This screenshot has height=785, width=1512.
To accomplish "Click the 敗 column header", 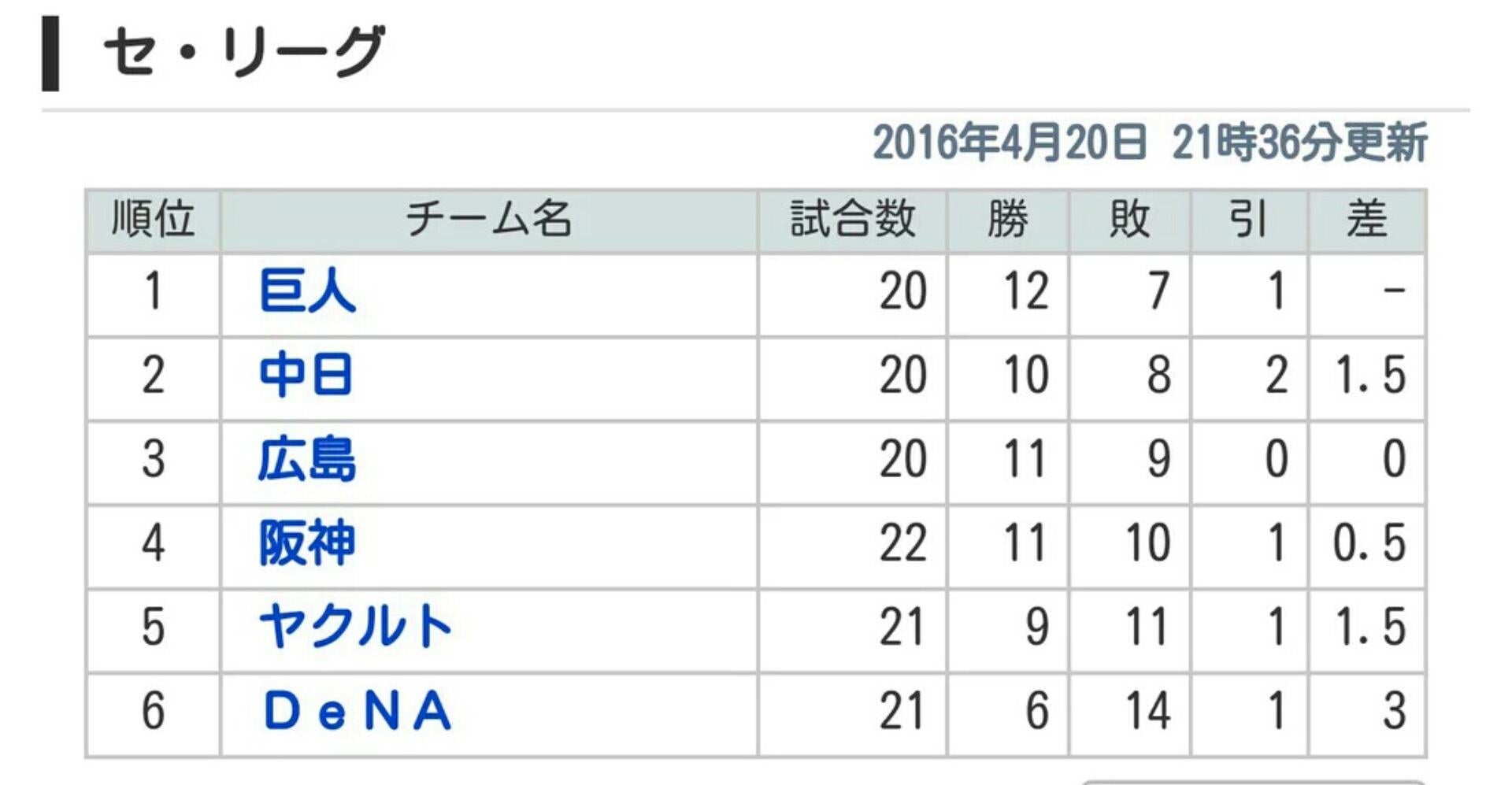I will click(x=1129, y=219).
